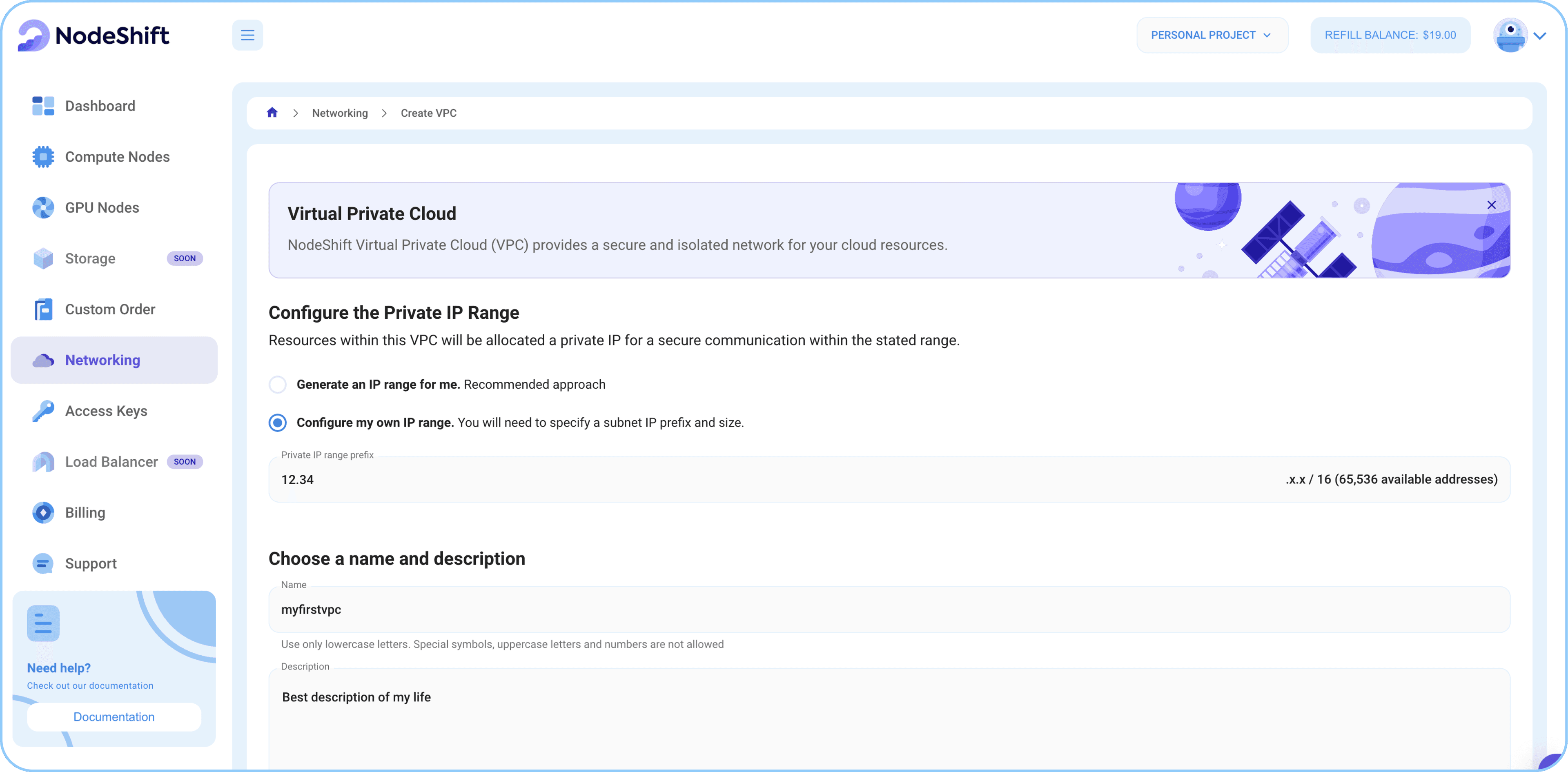Open GPU Nodes section
The image size is (1568, 772).
[114, 207]
